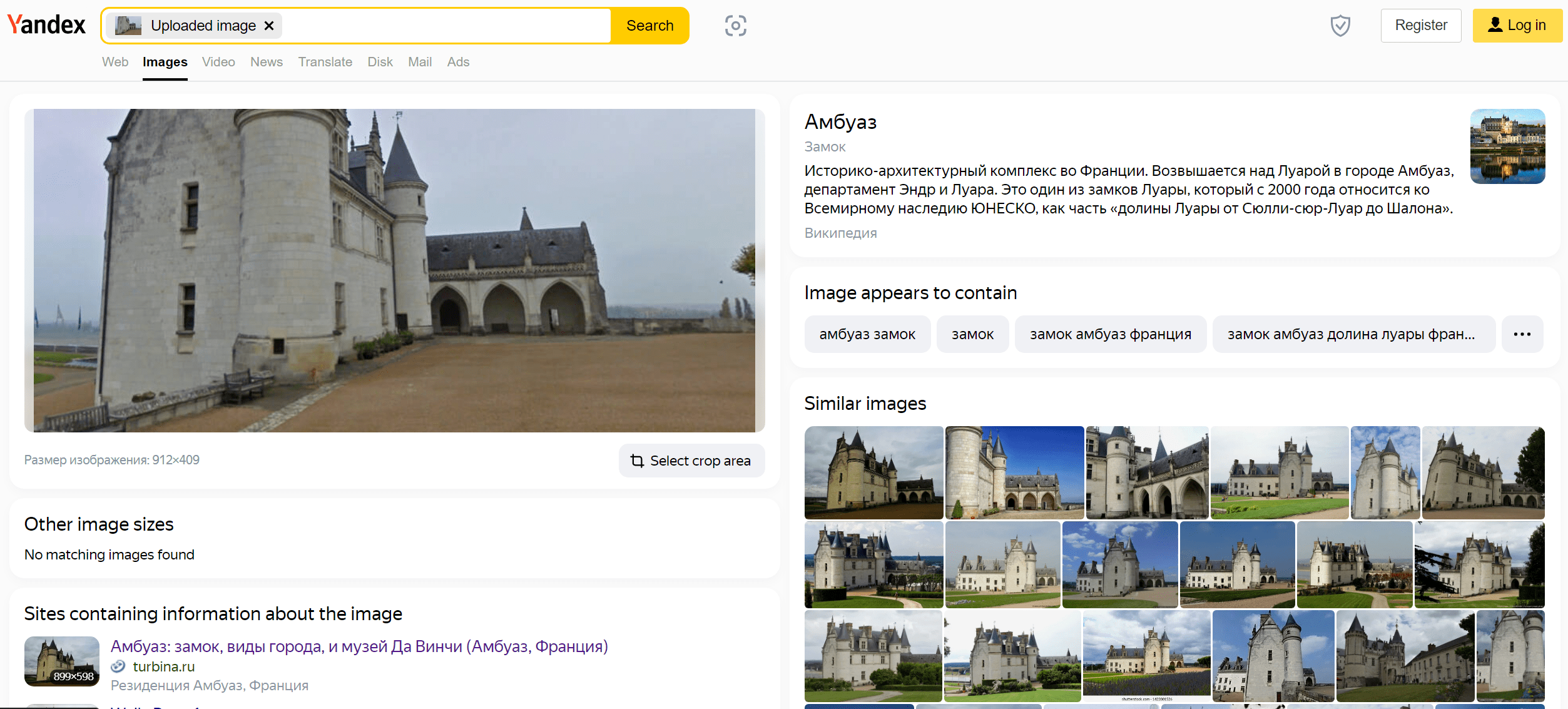
Task: Open first similar image in second row
Action: tap(873, 564)
